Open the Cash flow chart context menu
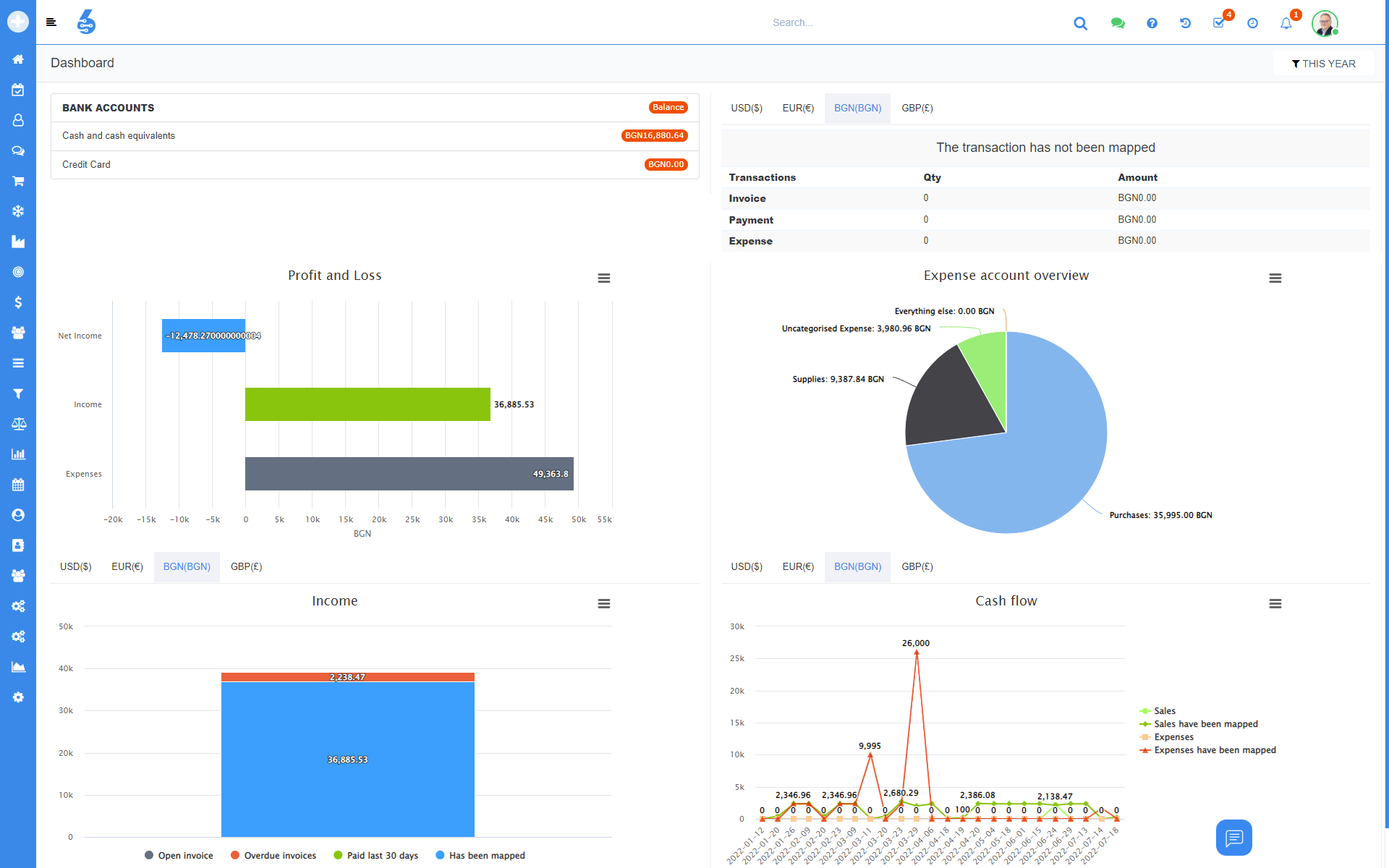 [x=1275, y=603]
